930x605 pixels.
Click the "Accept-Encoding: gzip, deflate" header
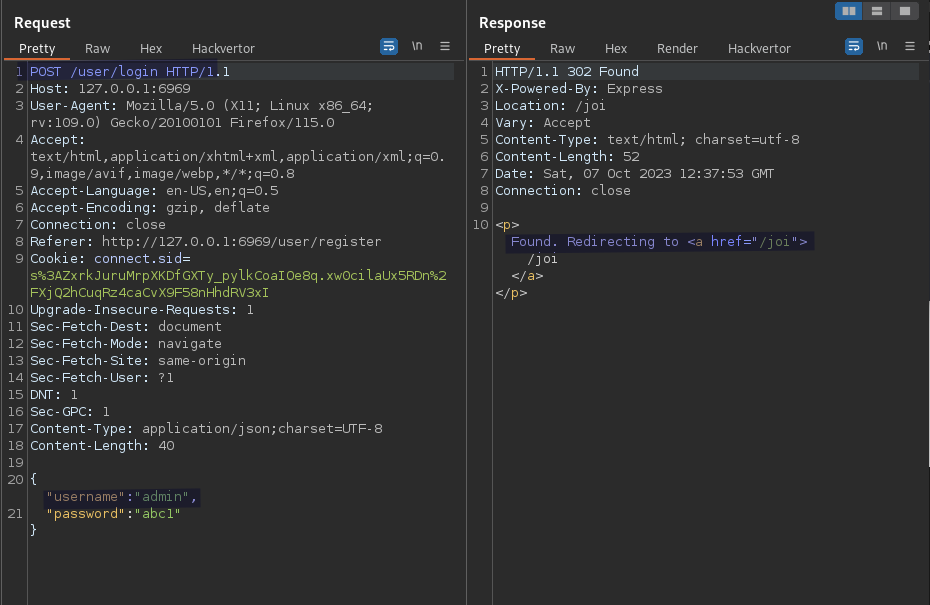click(149, 208)
